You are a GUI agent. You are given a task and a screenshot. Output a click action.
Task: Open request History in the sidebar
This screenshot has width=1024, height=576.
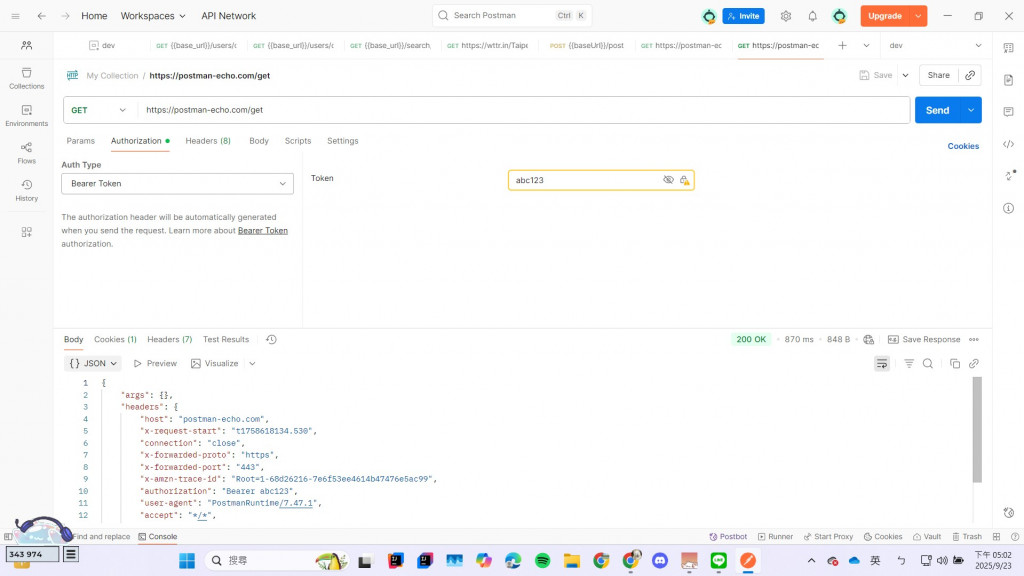[x=27, y=190]
